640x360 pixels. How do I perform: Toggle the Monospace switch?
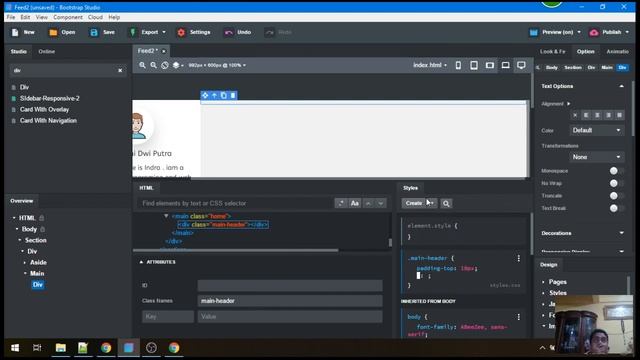point(616,171)
